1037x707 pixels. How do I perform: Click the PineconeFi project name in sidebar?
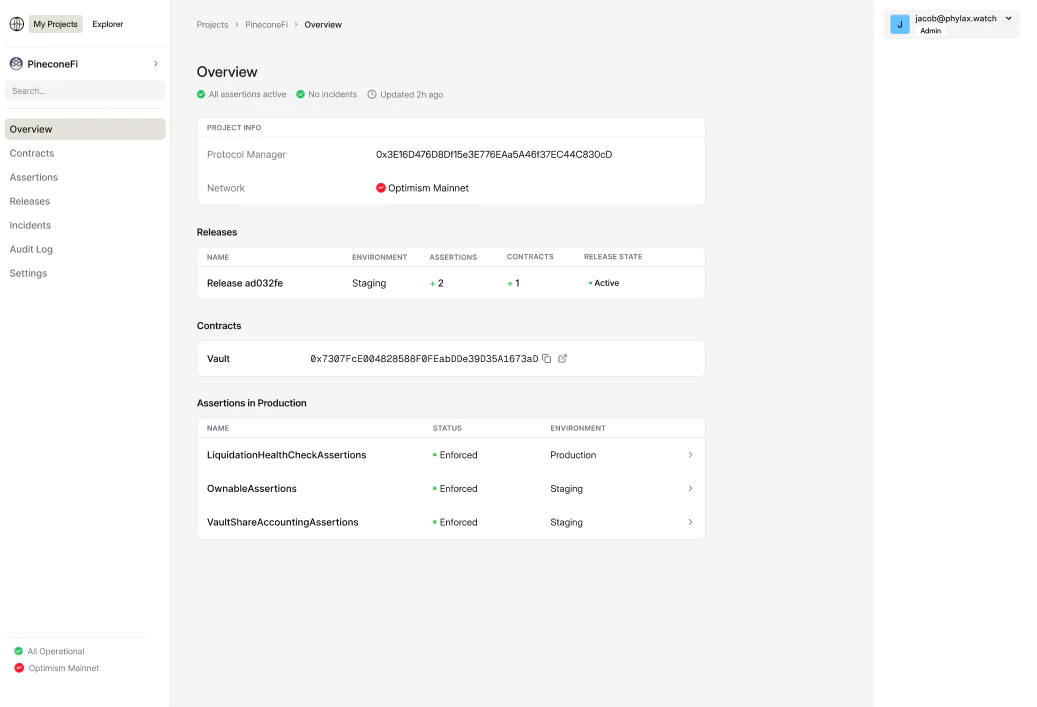52,63
